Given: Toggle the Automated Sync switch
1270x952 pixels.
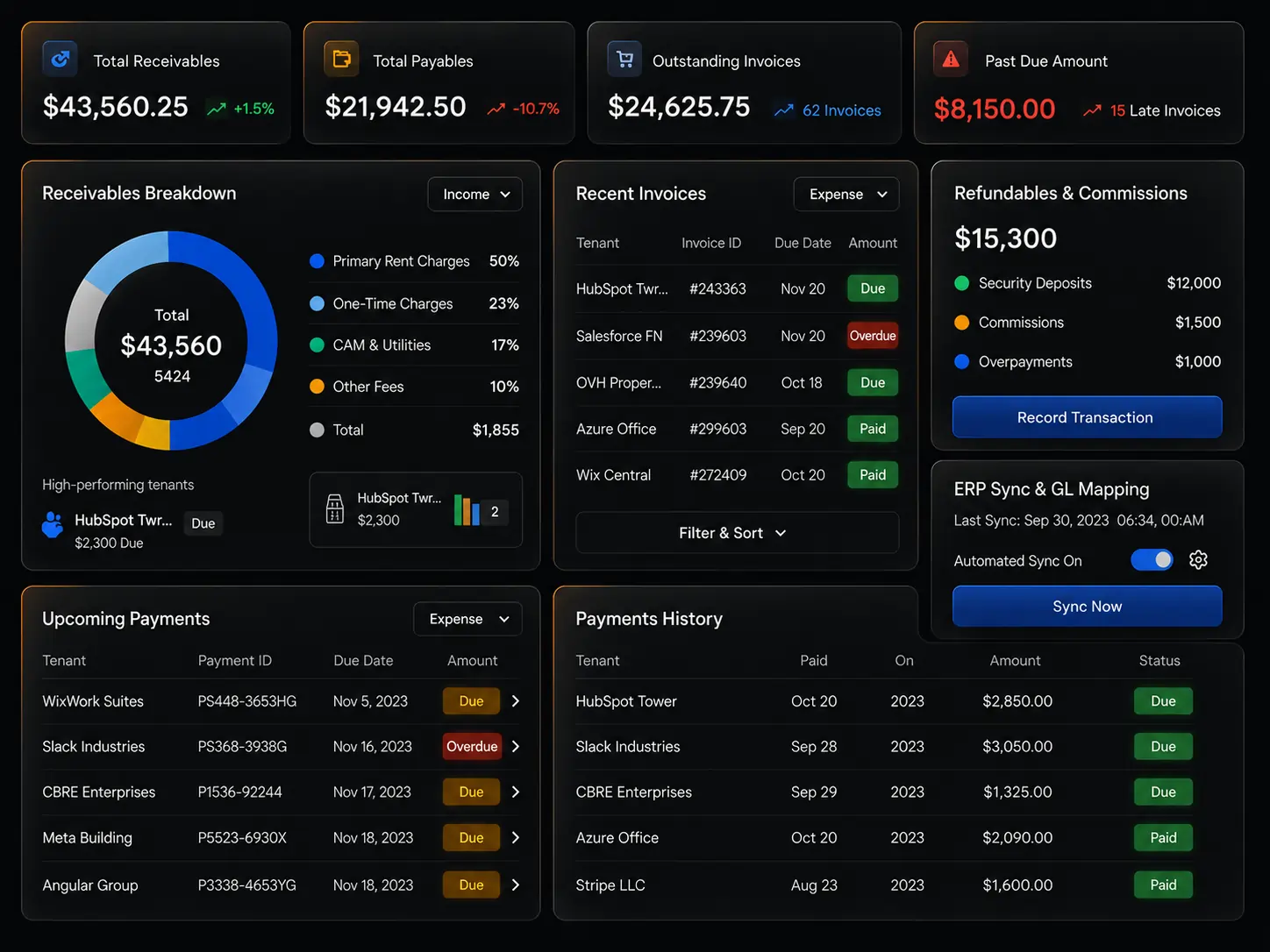Looking at the screenshot, I should point(1152,560).
